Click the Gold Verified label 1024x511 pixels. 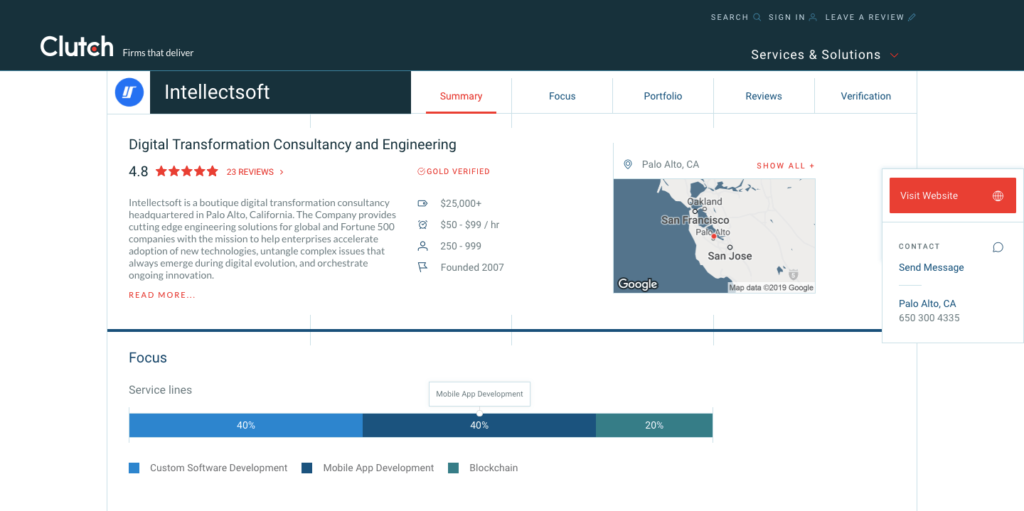click(x=458, y=172)
